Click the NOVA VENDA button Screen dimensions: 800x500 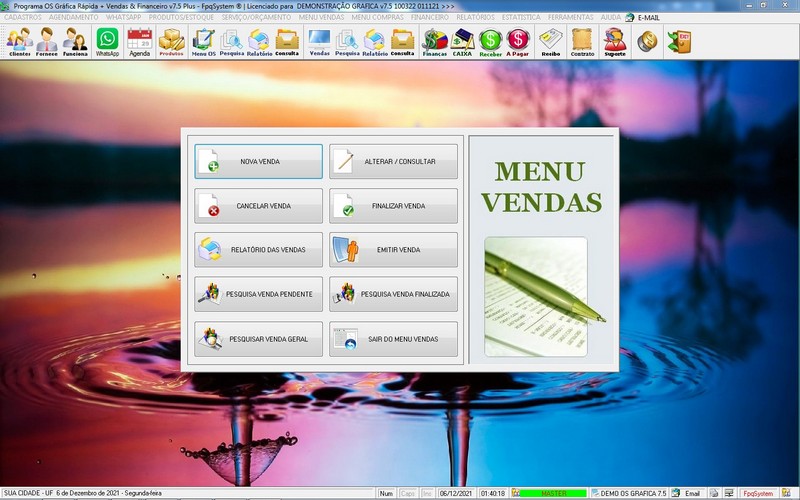point(258,161)
